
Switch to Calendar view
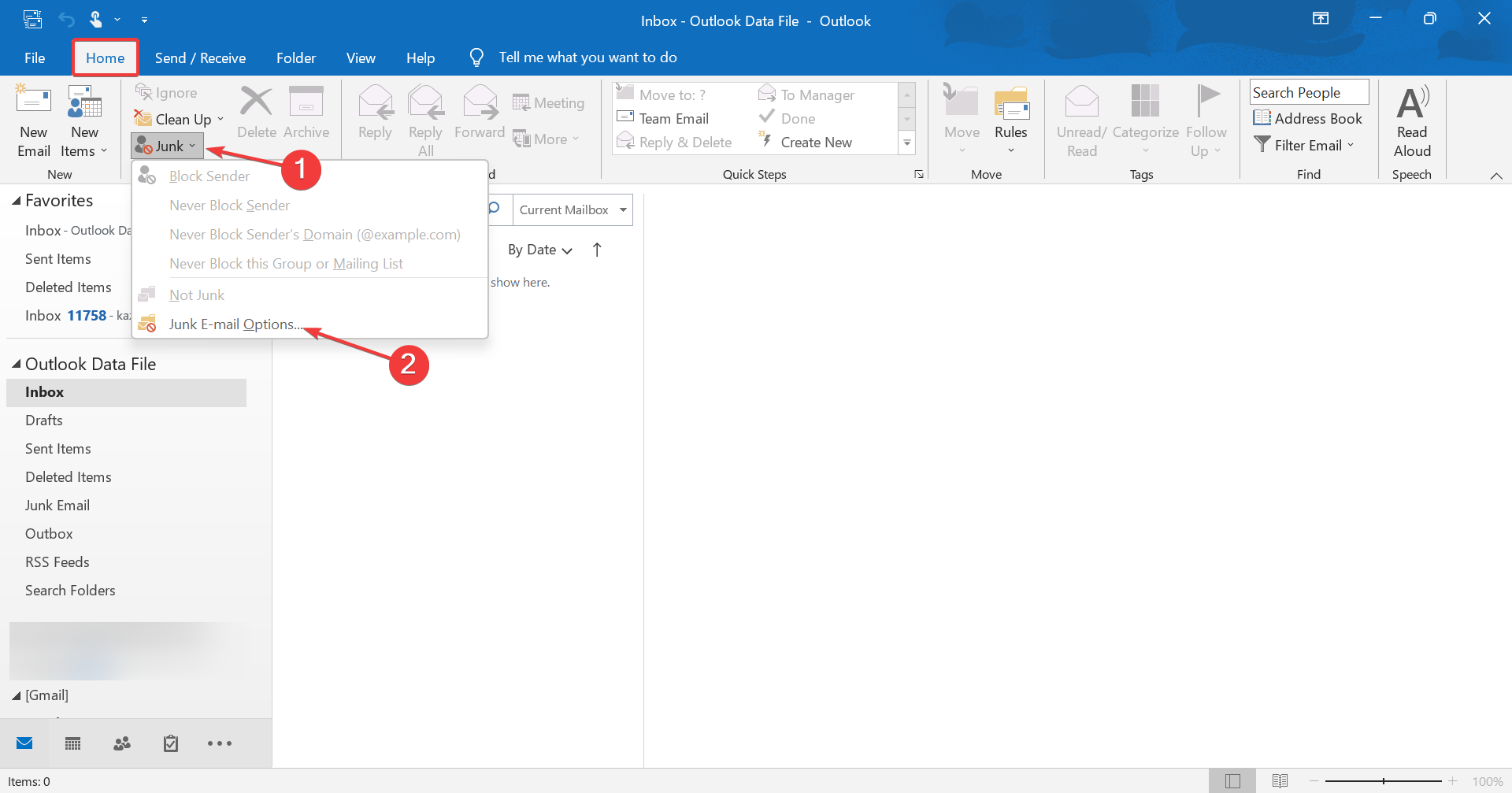click(73, 743)
